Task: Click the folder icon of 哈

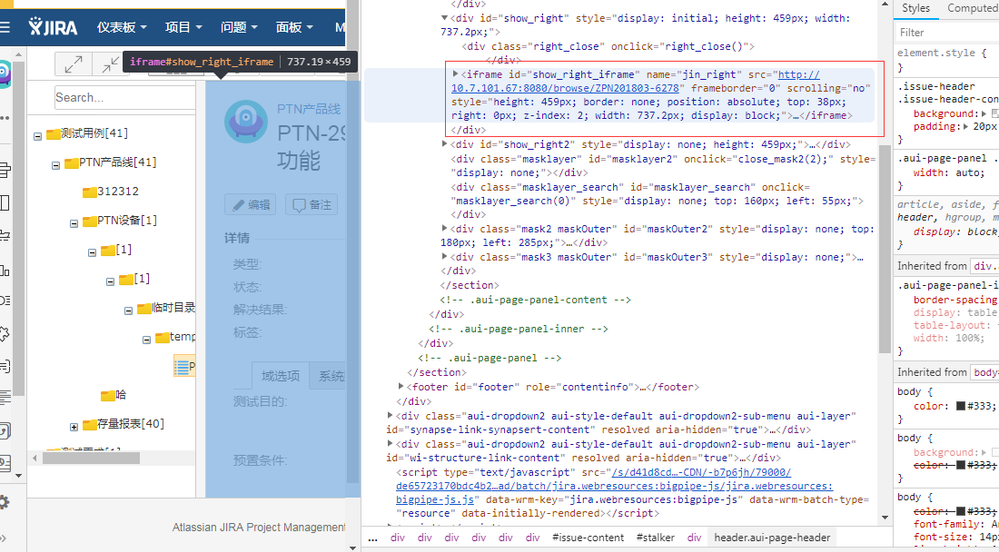Action: pyautogui.click(x=108, y=396)
